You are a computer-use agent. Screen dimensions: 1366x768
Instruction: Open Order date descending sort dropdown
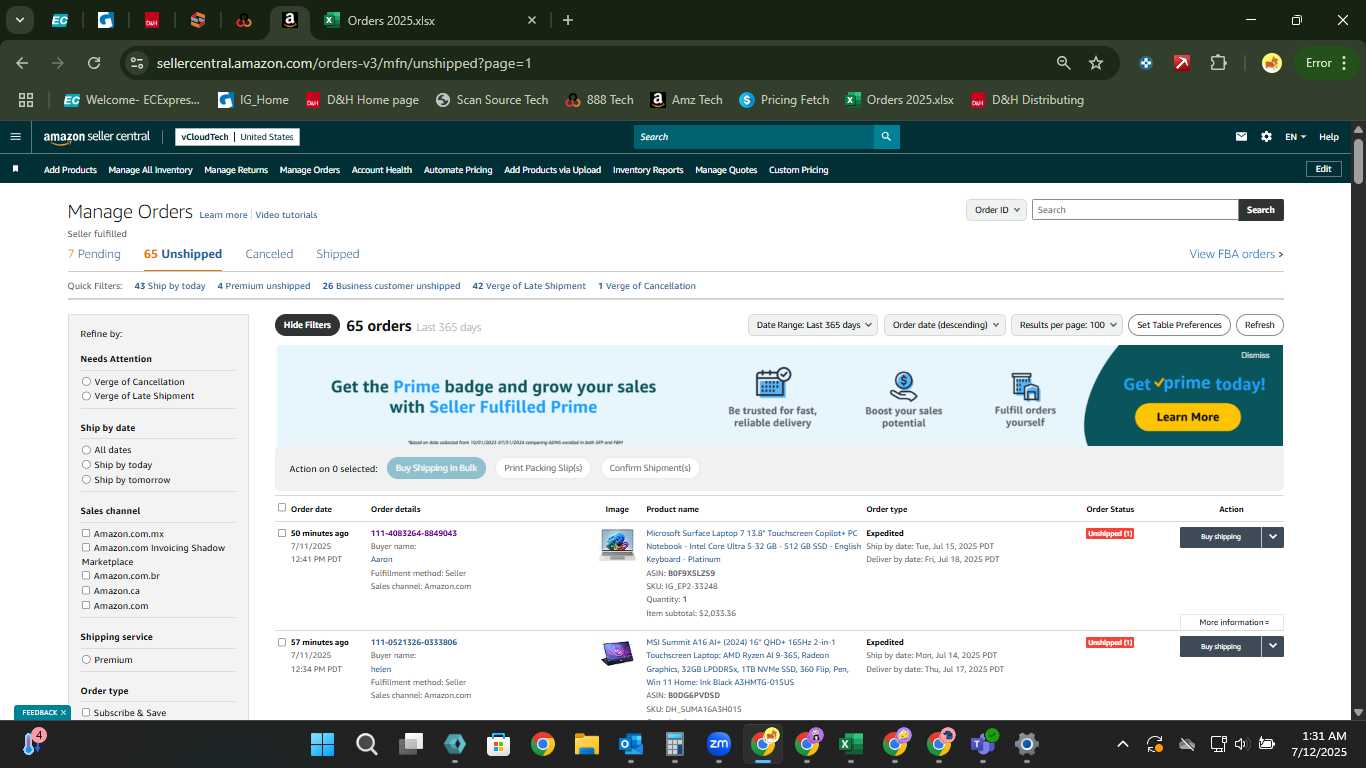[944, 325]
